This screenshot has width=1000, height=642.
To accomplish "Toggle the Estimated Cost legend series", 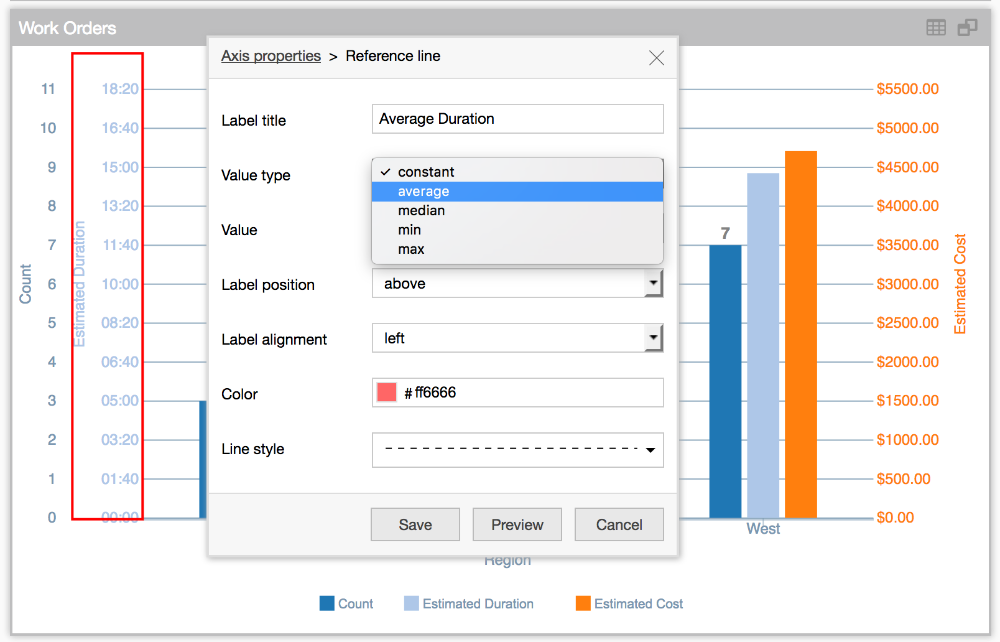I will [629, 604].
